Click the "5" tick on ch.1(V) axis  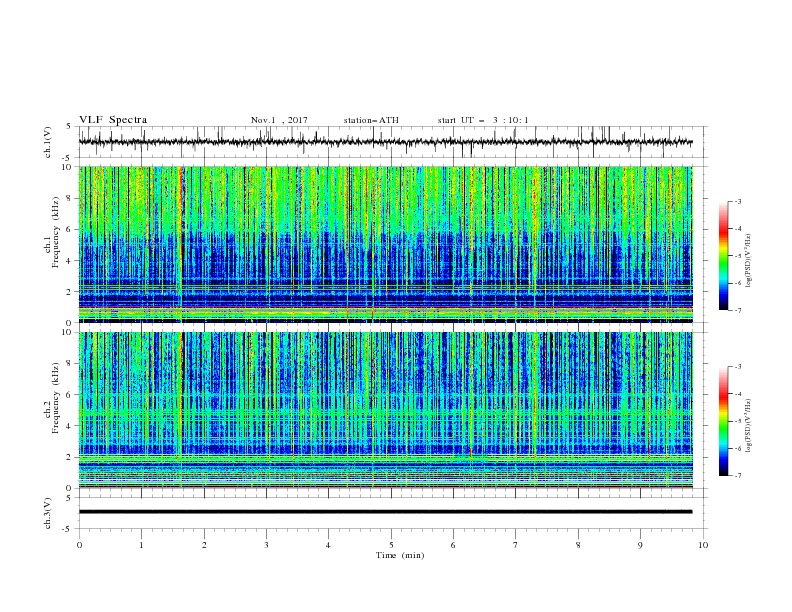click(69, 127)
